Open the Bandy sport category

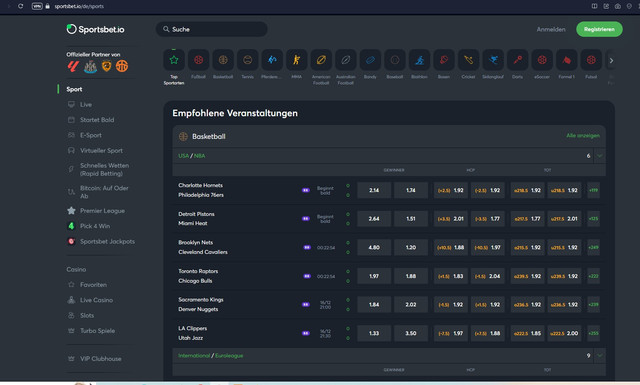(x=370, y=60)
